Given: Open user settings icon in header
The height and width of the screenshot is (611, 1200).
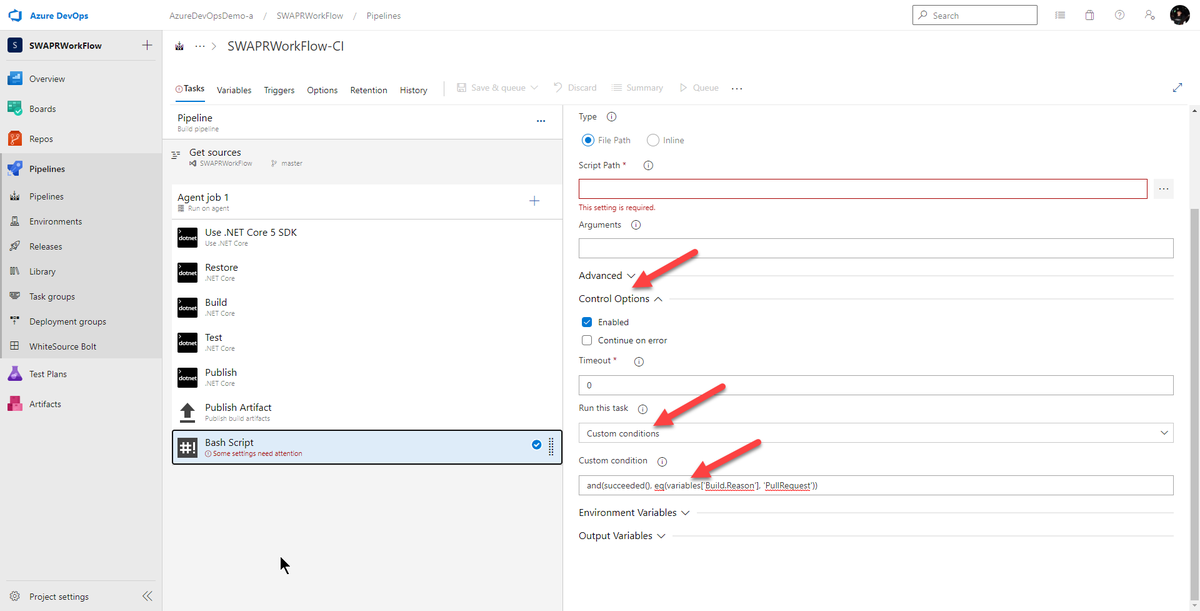Looking at the screenshot, I should (x=1150, y=16).
